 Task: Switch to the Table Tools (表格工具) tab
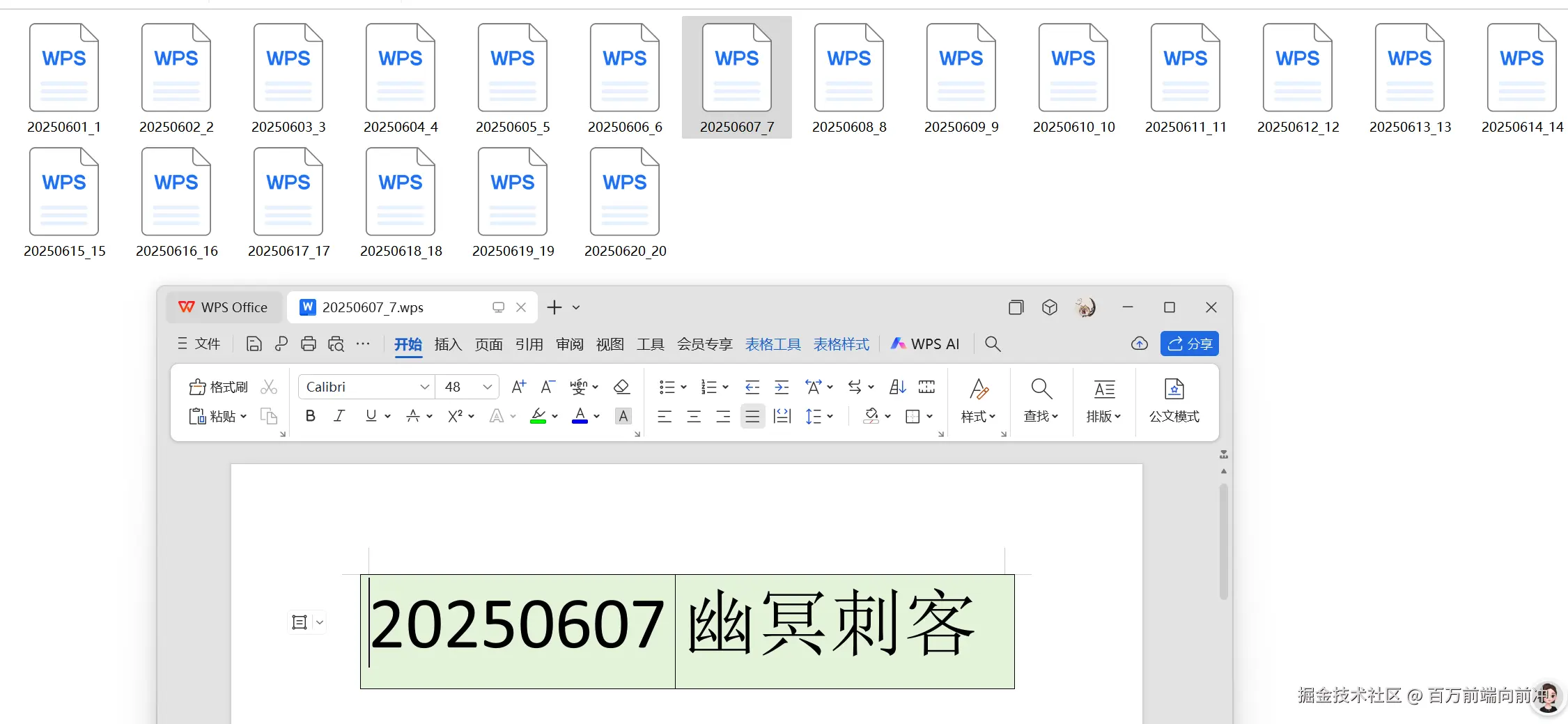coord(773,344)
